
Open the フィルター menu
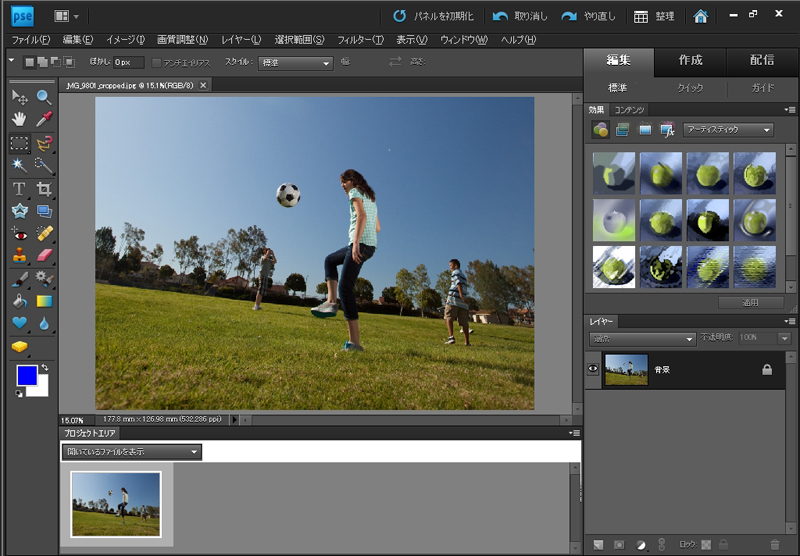tap(360, 40)
